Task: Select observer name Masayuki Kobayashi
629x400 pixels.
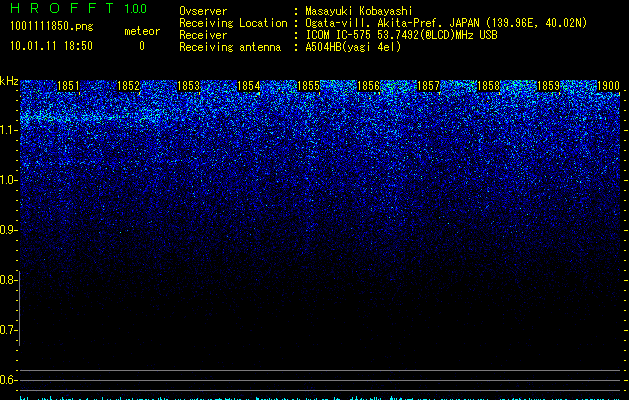Action: pyautogui.click(x=359, y=11)
